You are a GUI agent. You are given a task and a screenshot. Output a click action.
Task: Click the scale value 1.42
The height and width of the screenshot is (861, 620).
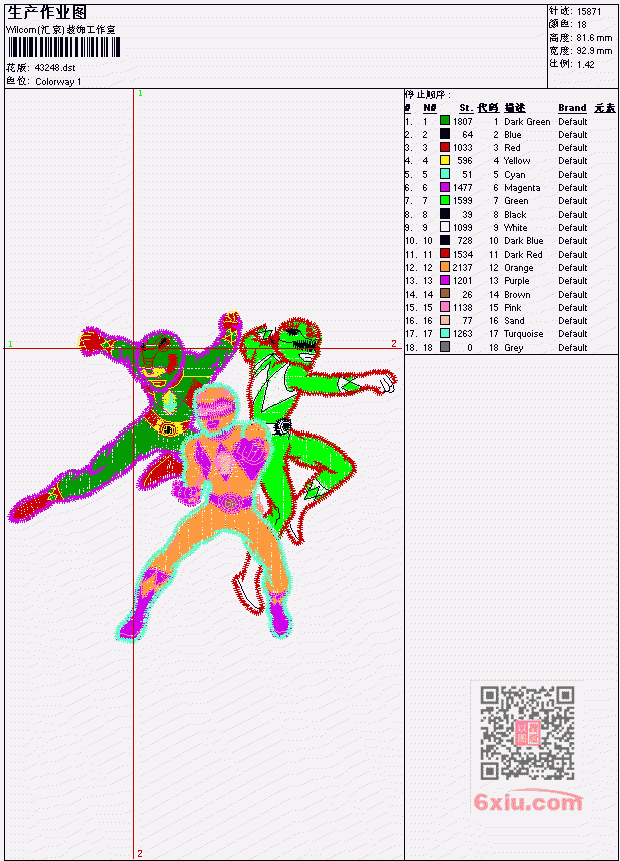[585, 64]
